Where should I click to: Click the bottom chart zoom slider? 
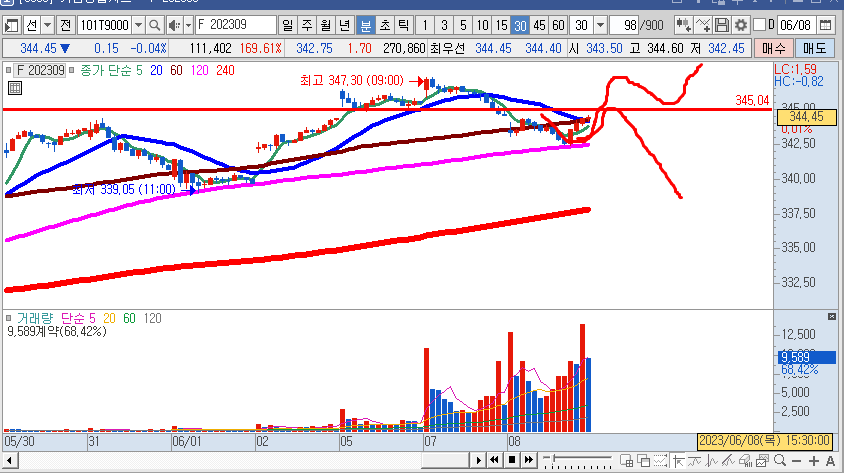pos(575,460)
